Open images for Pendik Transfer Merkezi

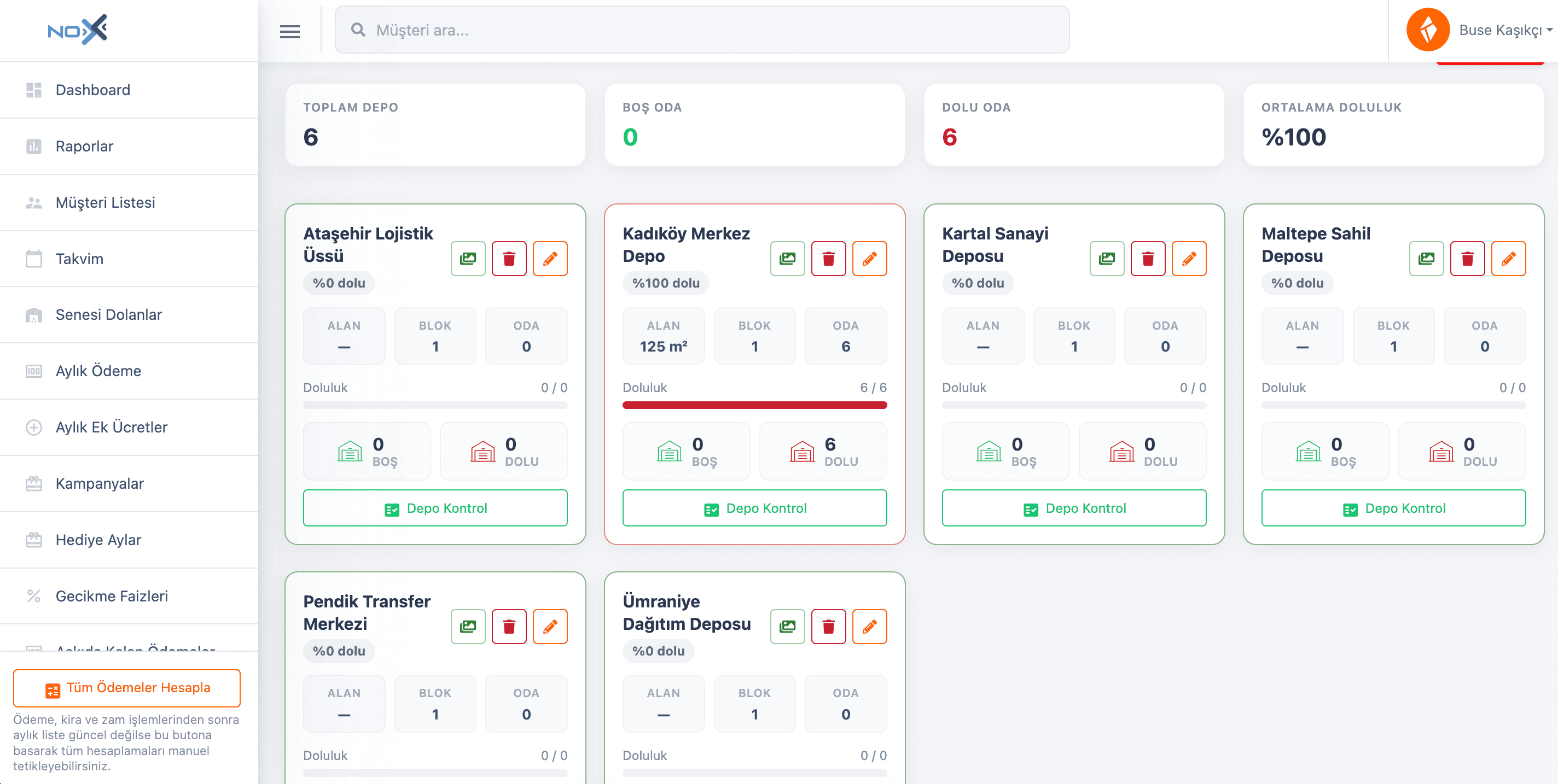[x=468, y=626]
